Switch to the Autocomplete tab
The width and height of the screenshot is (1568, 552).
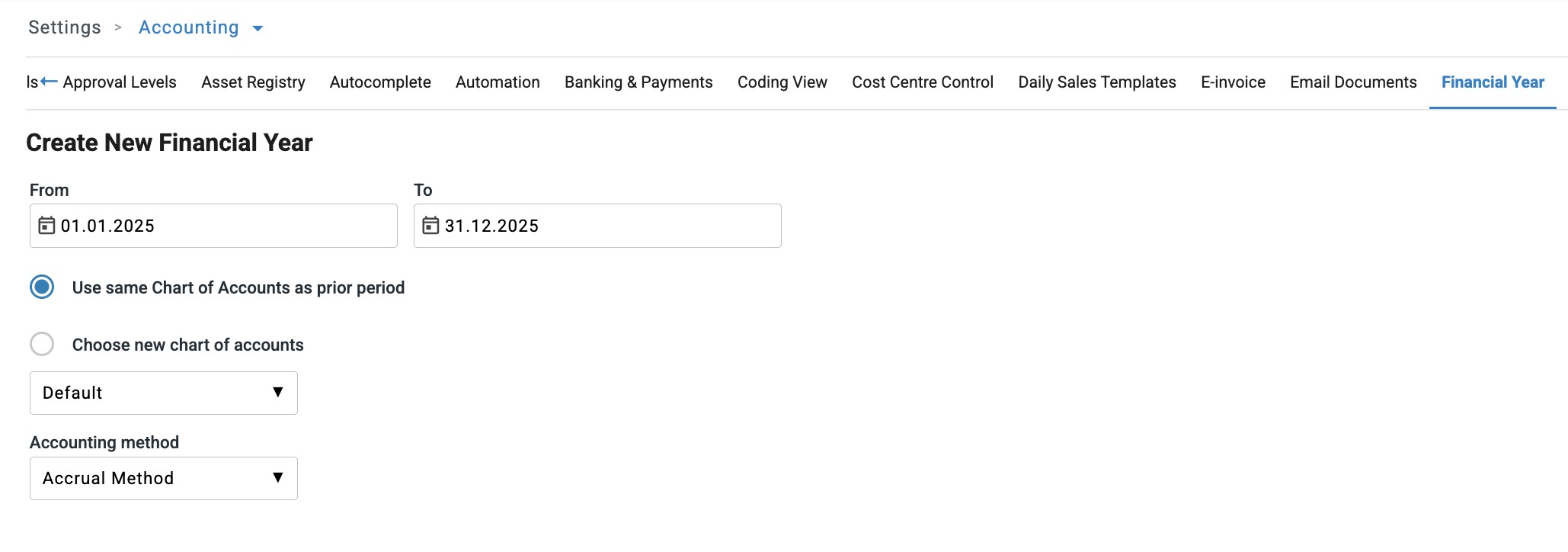tap(380, 82)
